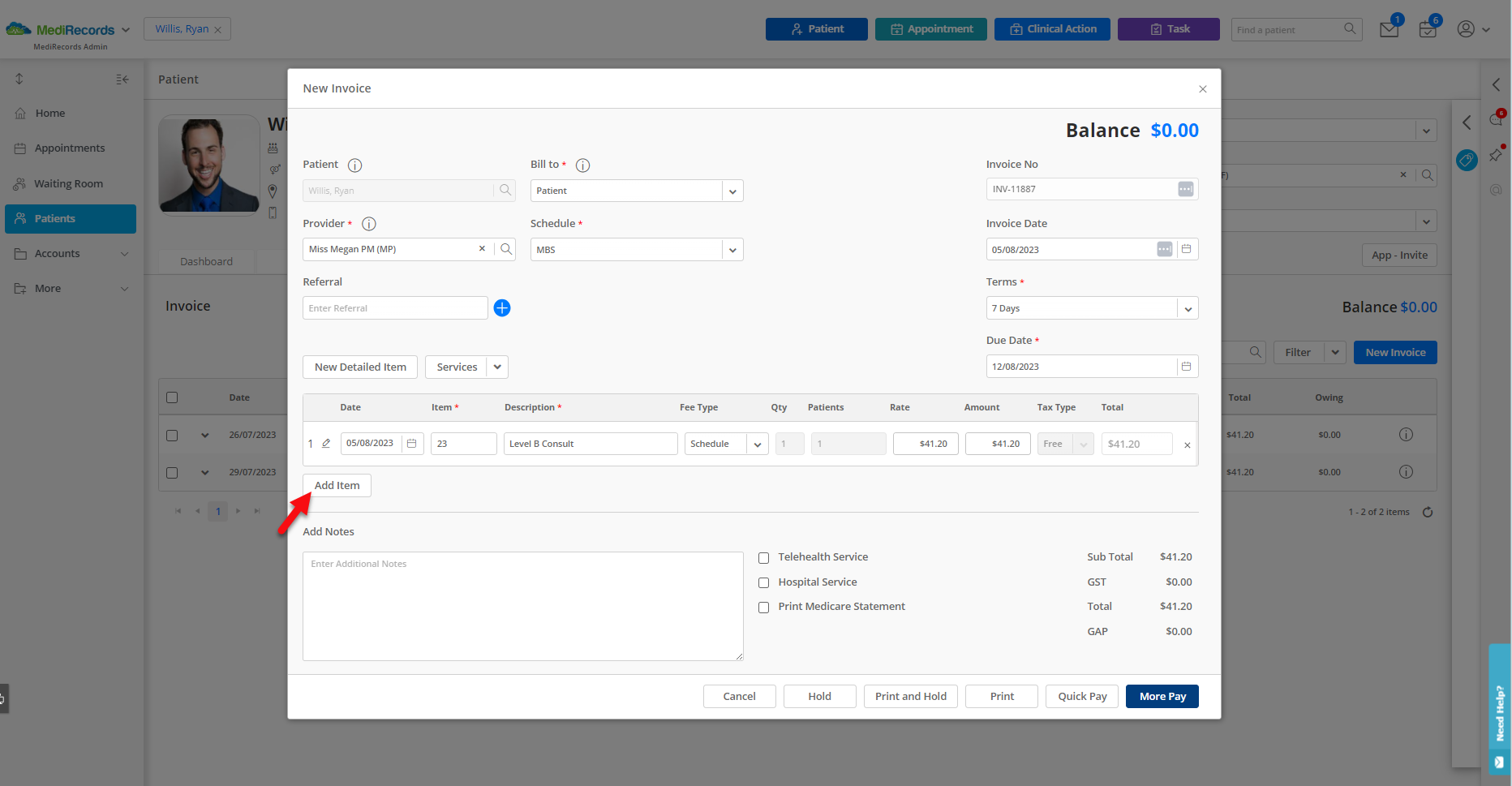Add a referral with the blue plus icon

click(502, 308)
